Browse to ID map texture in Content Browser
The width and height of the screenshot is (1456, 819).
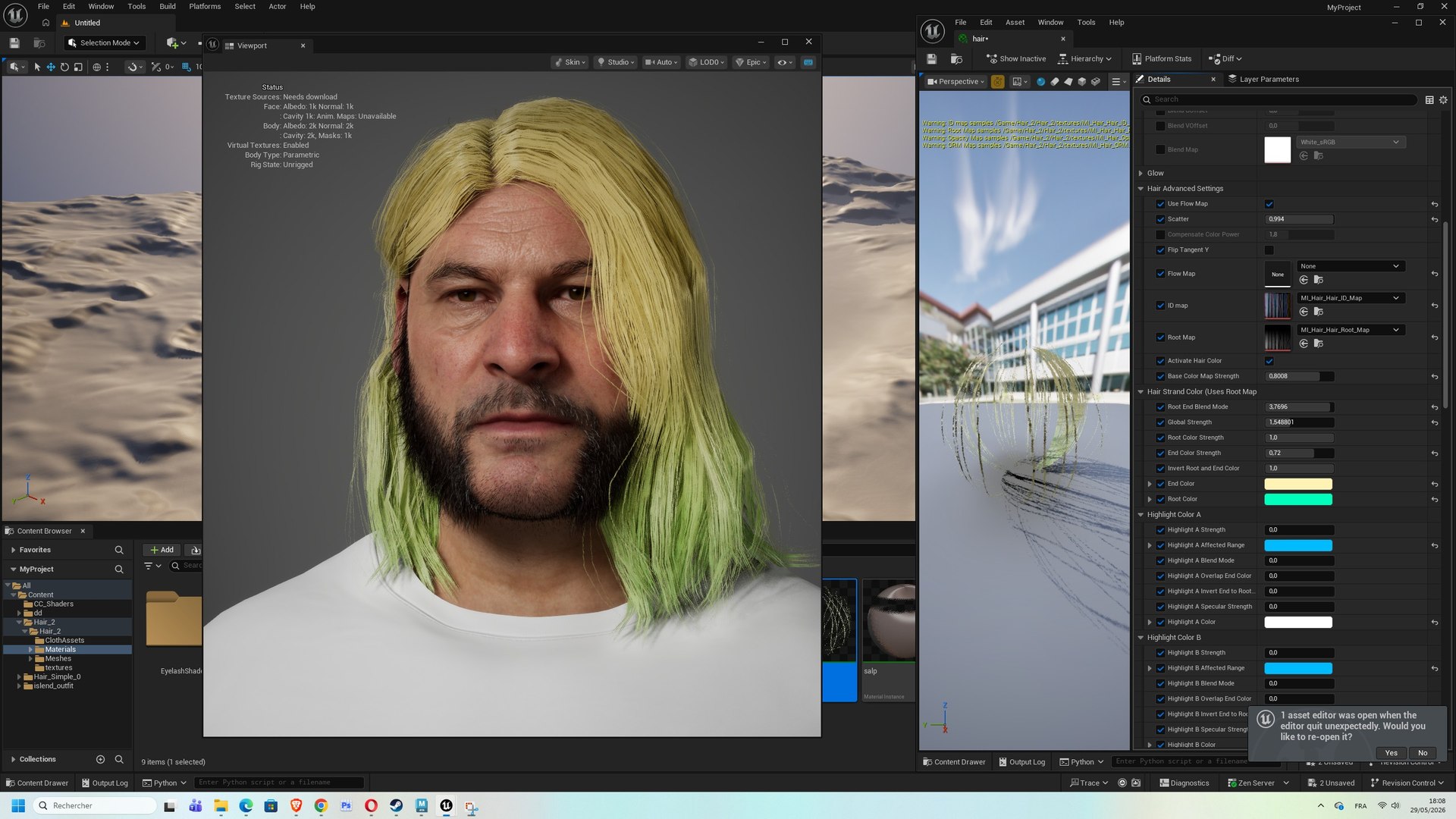pos(1319,312)
